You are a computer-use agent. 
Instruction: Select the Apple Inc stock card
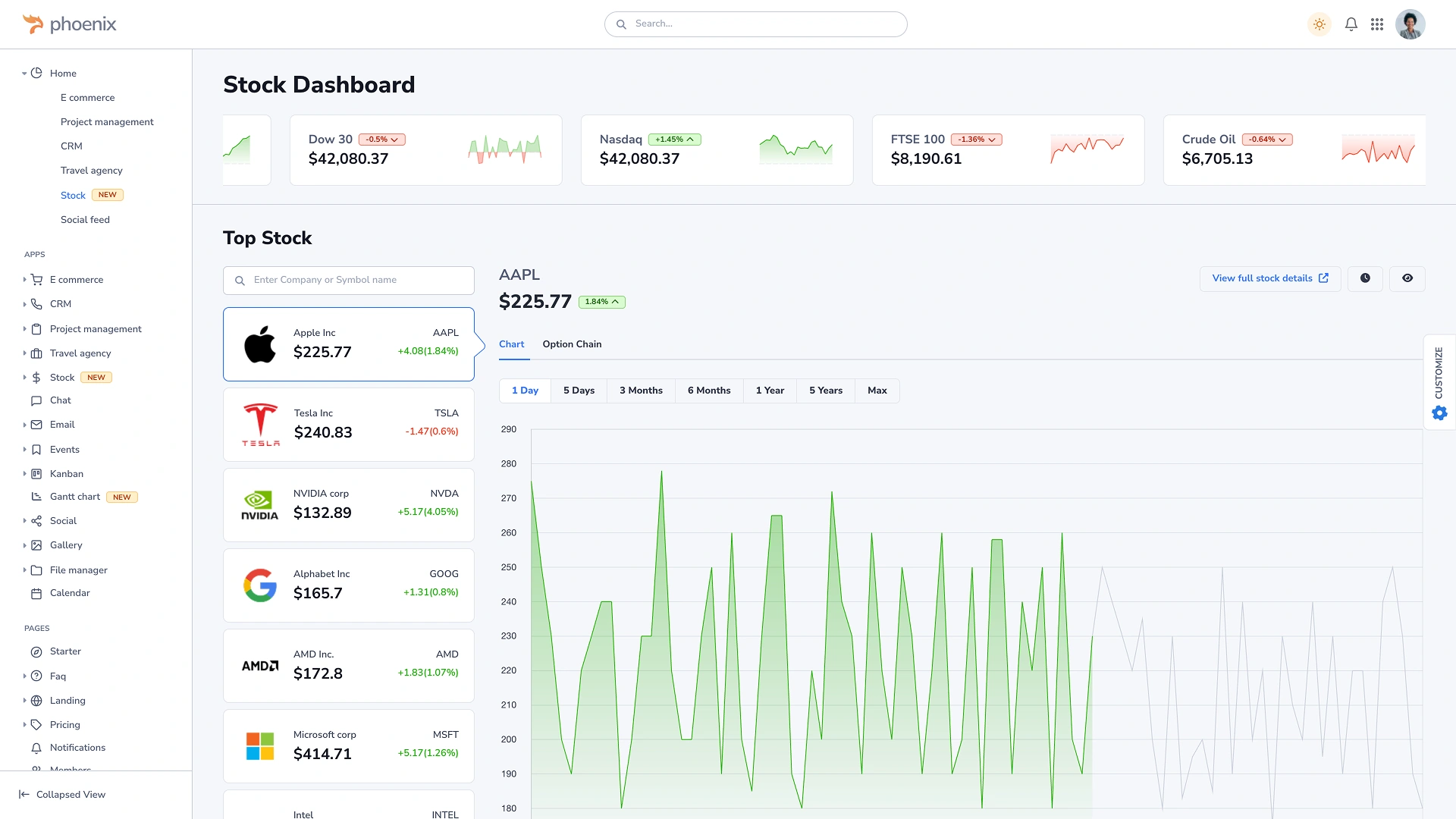[x=349, y=344]
